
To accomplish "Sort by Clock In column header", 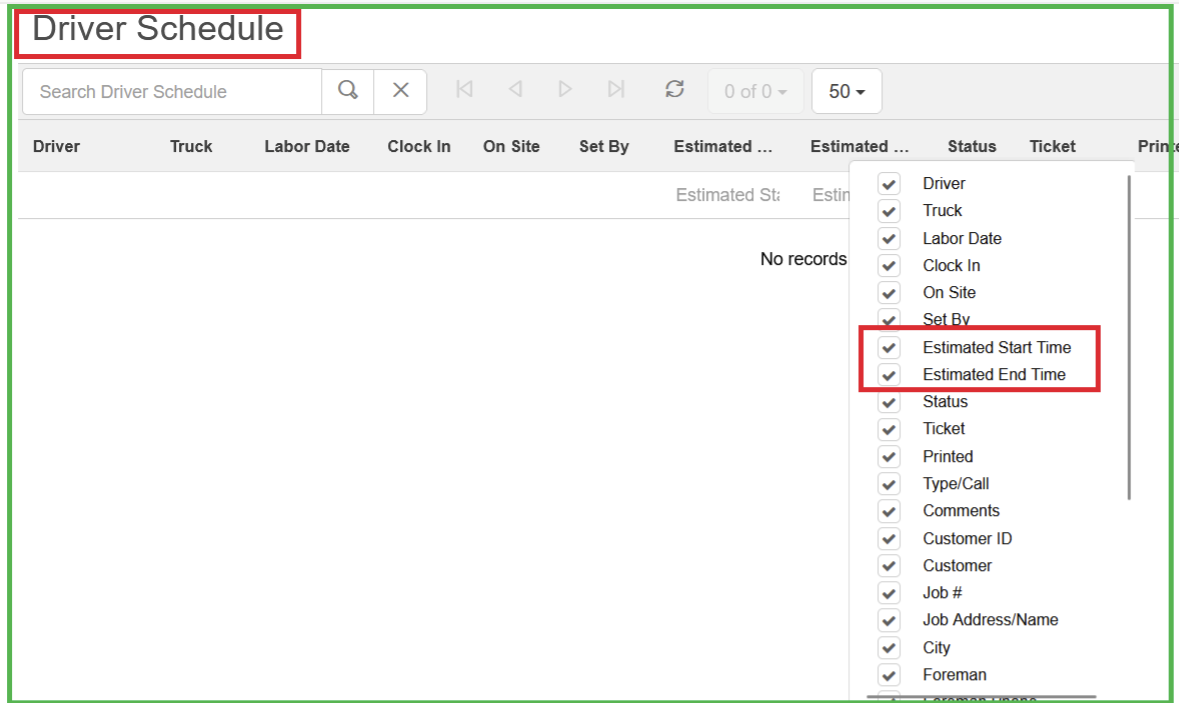I will (419, 146).
